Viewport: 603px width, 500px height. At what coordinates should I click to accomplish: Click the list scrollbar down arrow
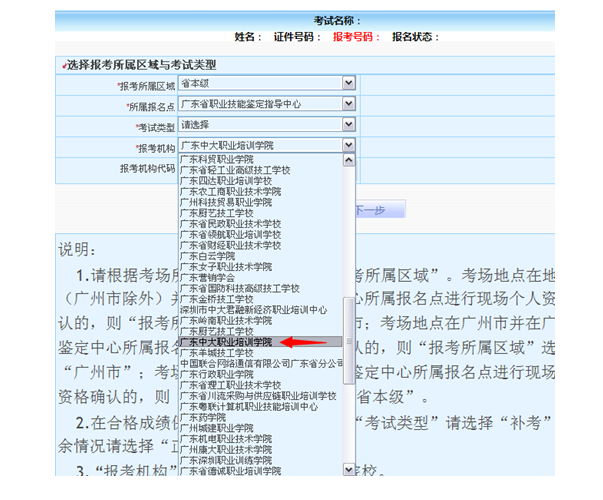point(349,470)
